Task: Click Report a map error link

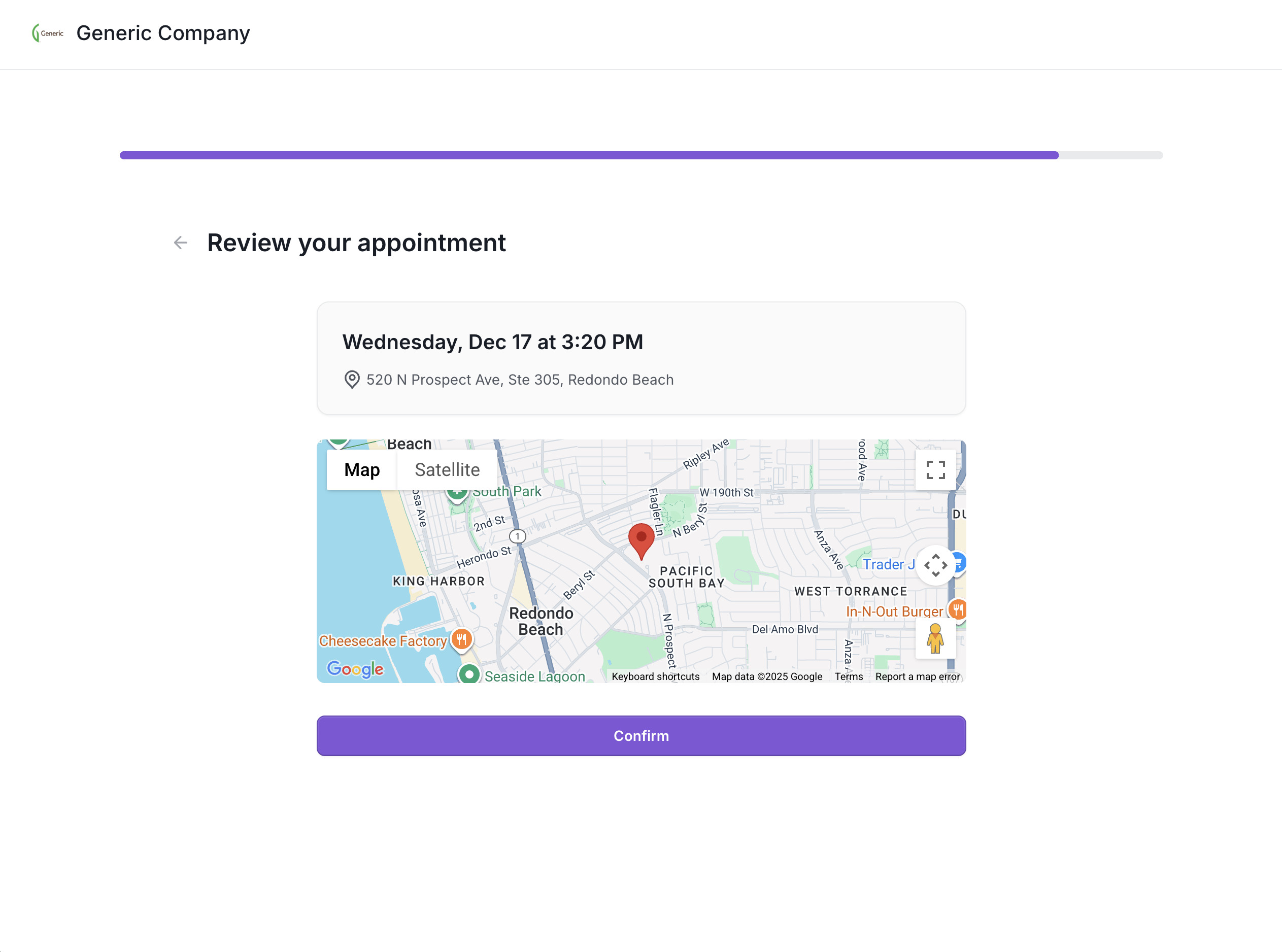Action: (x=917, y=676)
